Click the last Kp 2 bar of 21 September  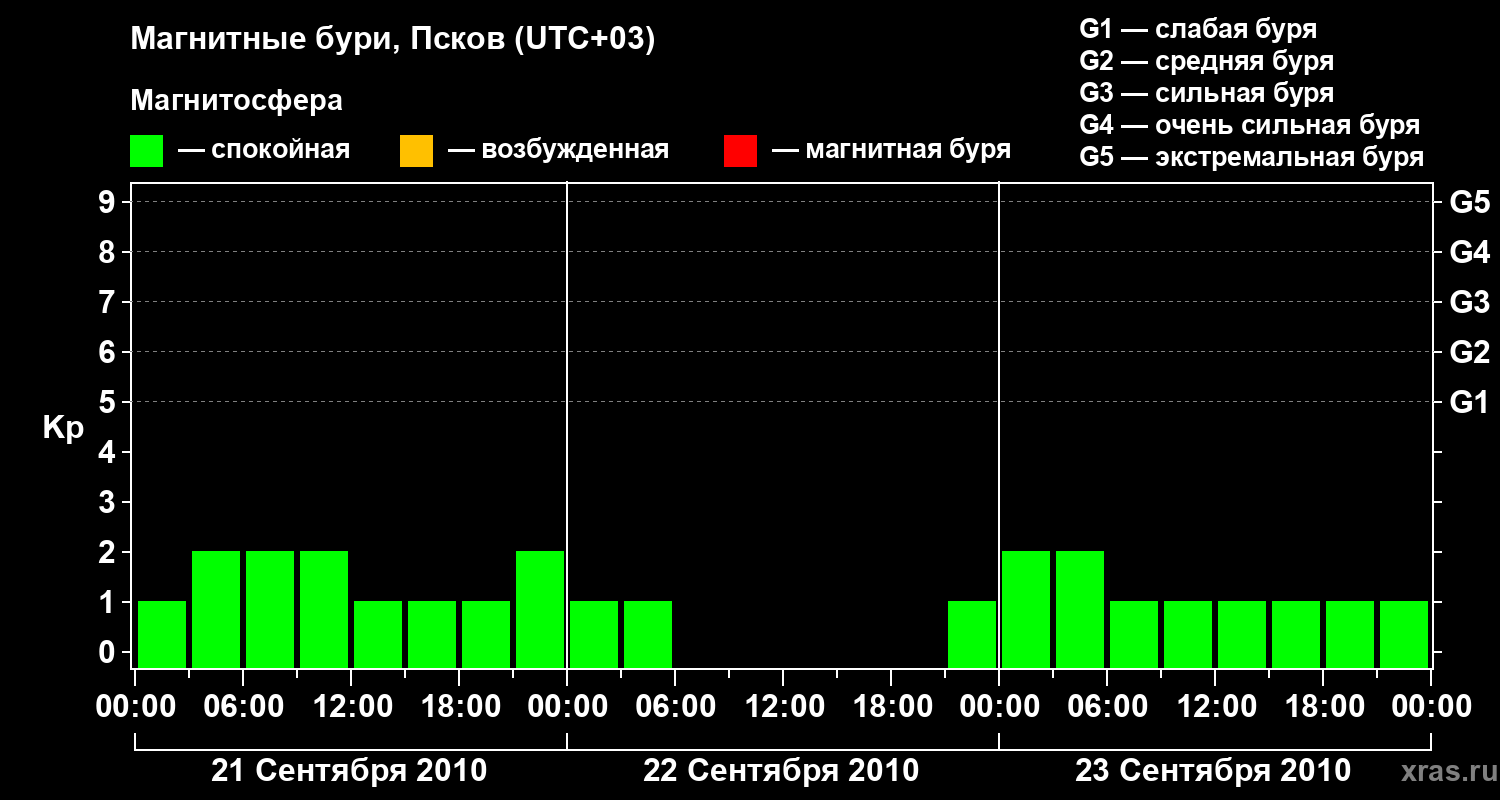pyautogui.click(x=540, y=609)
